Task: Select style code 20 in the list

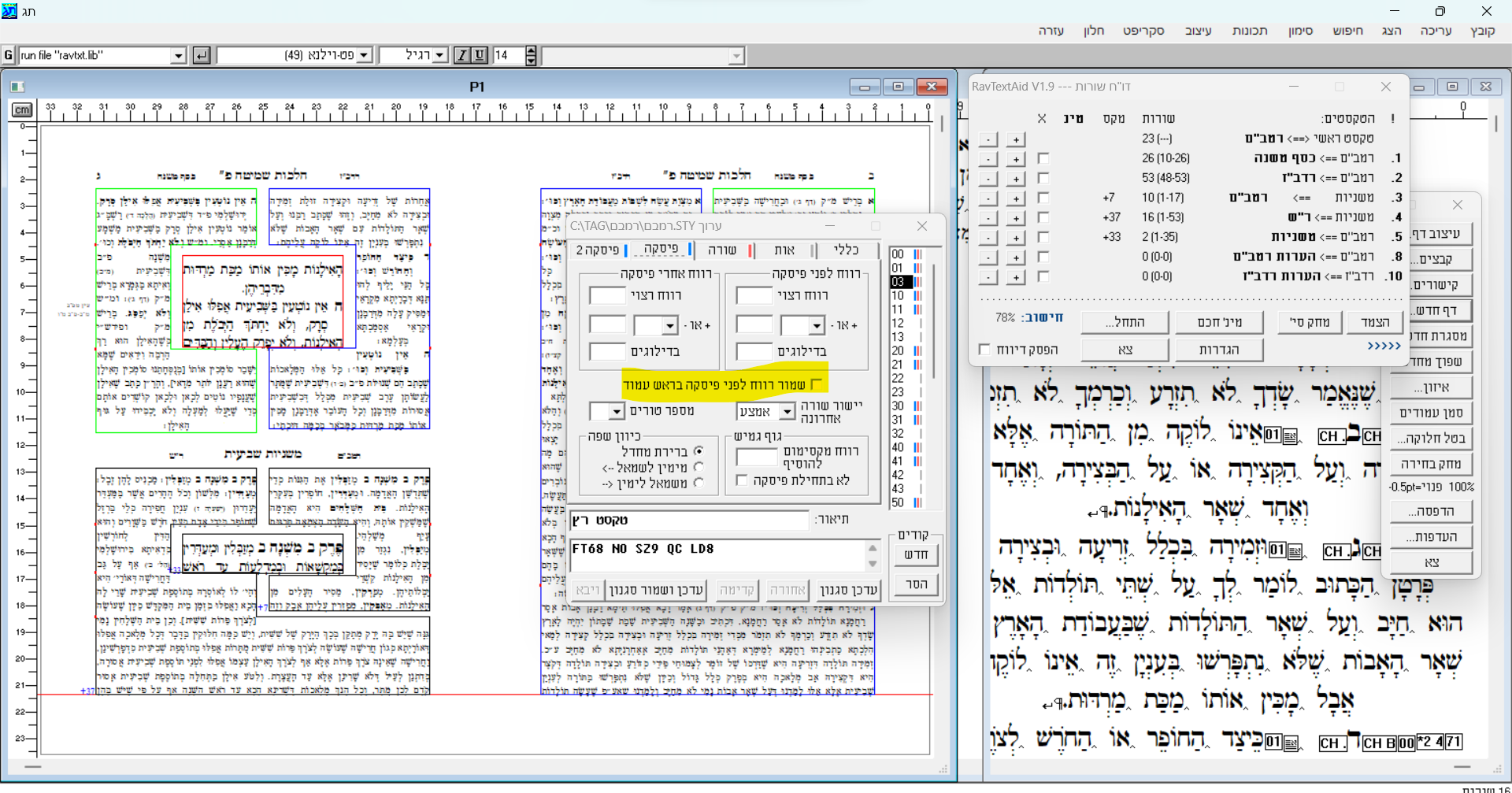Action: pos(898,350)
